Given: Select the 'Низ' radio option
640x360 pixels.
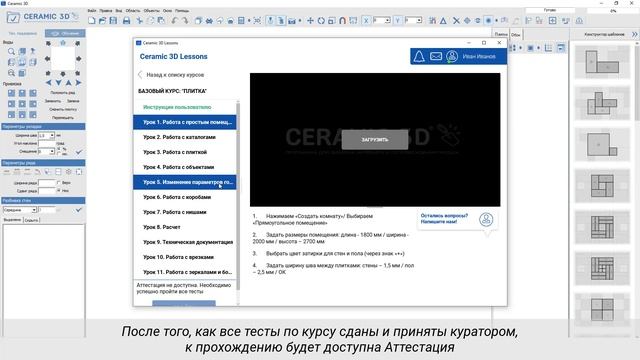Looking at the screenshot, I should 59,191.
